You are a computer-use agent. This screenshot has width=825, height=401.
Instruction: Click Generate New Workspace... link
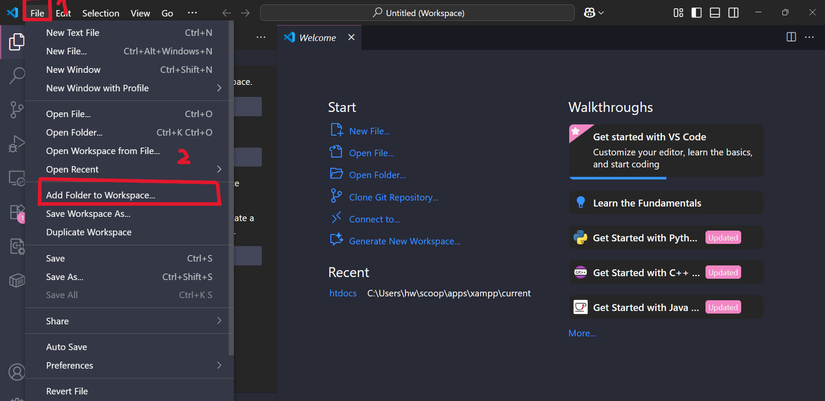pos(405,242)
